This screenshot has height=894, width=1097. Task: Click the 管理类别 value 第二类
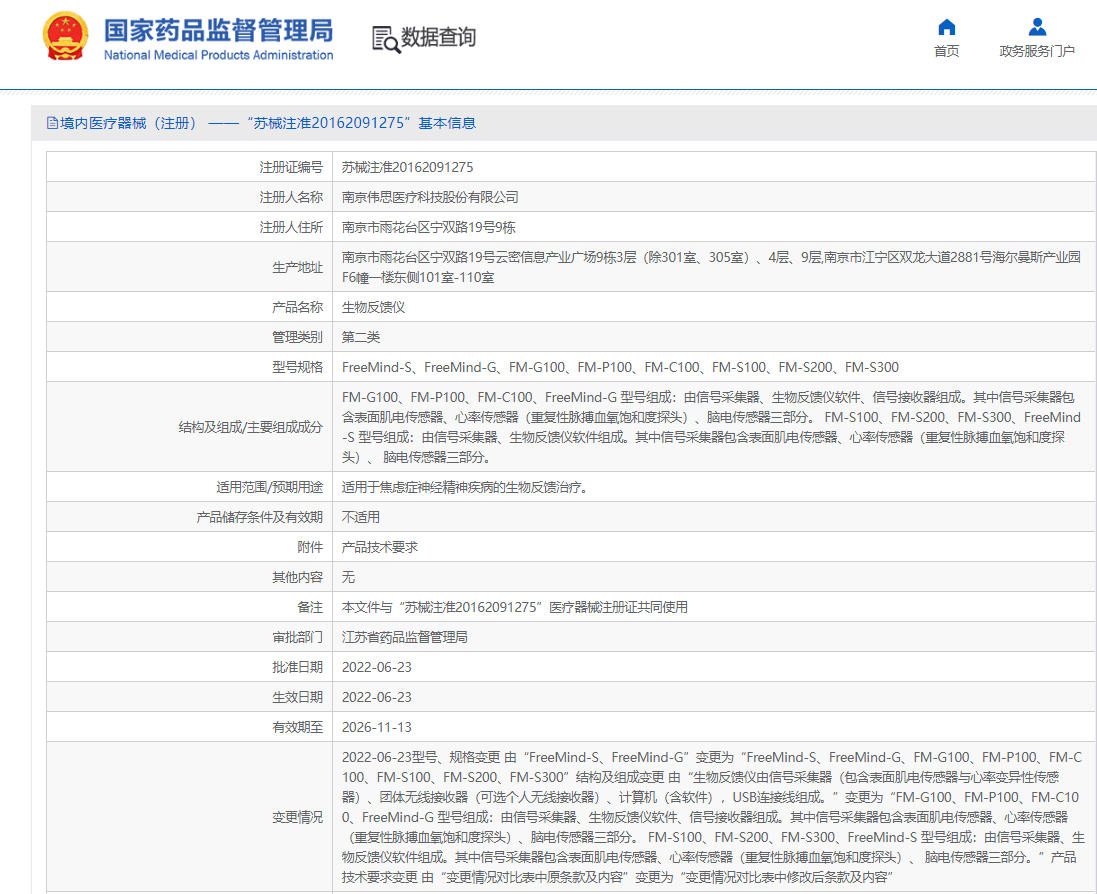(x=361, y=337)
